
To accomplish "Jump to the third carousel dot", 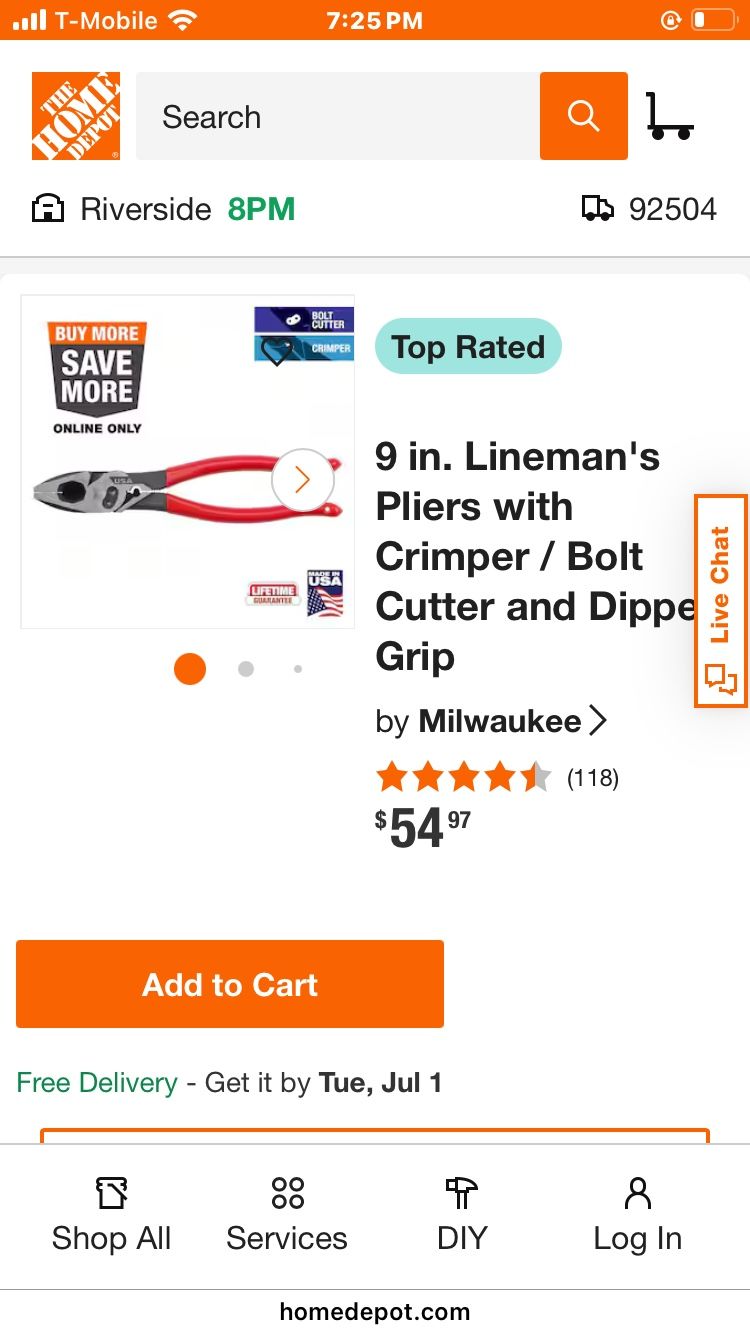I will click(x=298, y=669).
